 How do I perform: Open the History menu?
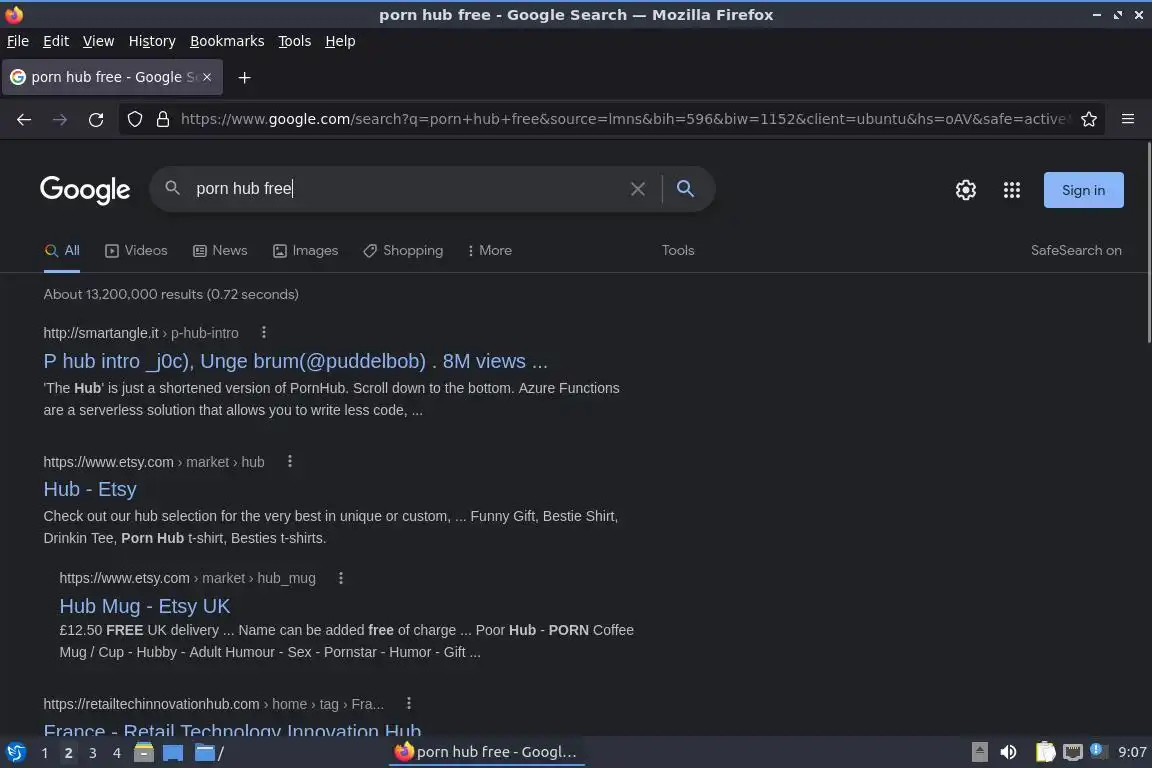[152, 41]
